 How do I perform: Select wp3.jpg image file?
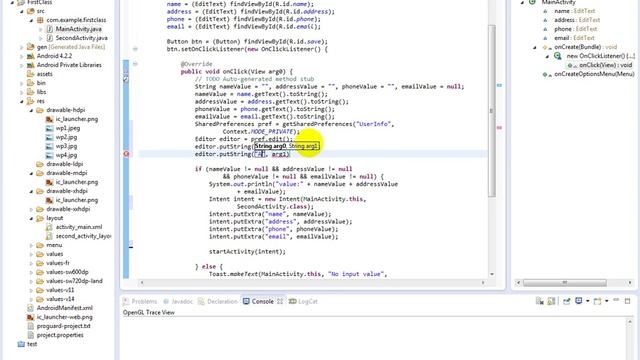(x=67, y=146)
